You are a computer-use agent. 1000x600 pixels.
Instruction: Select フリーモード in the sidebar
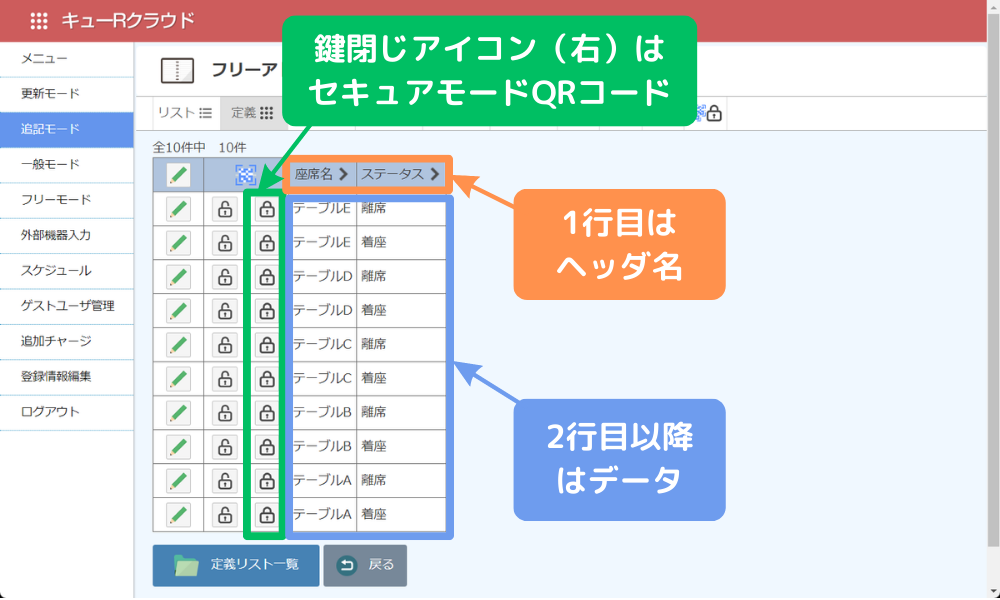point(66,200)
